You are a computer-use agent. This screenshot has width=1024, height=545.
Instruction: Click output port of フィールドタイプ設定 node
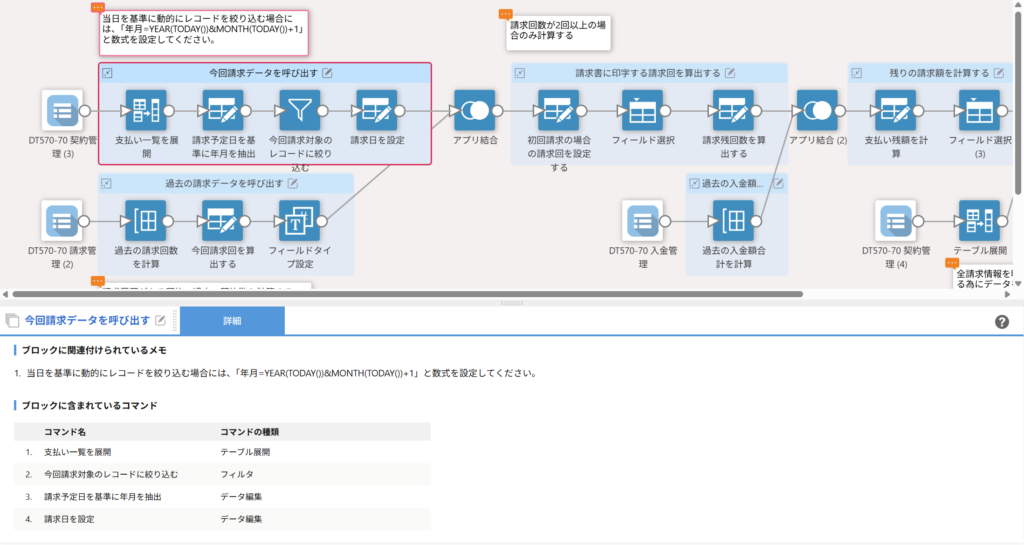[322, 221]
